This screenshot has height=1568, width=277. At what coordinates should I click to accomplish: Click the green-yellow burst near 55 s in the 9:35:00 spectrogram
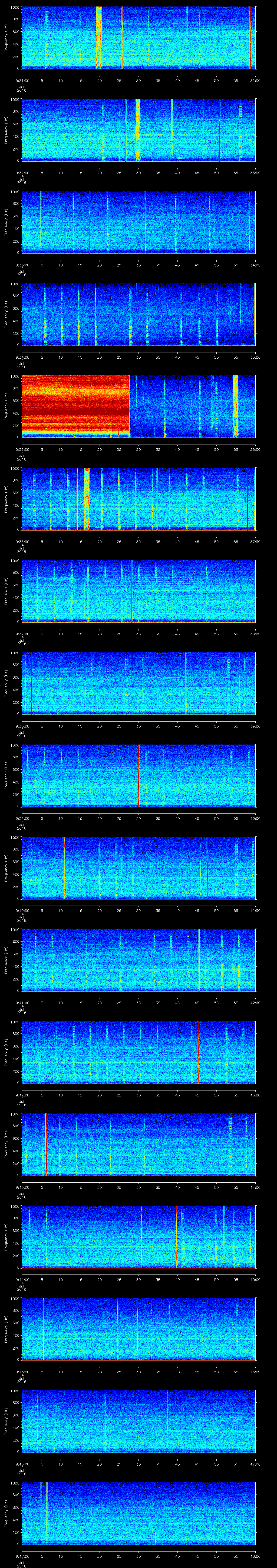(x=236, y=406)
